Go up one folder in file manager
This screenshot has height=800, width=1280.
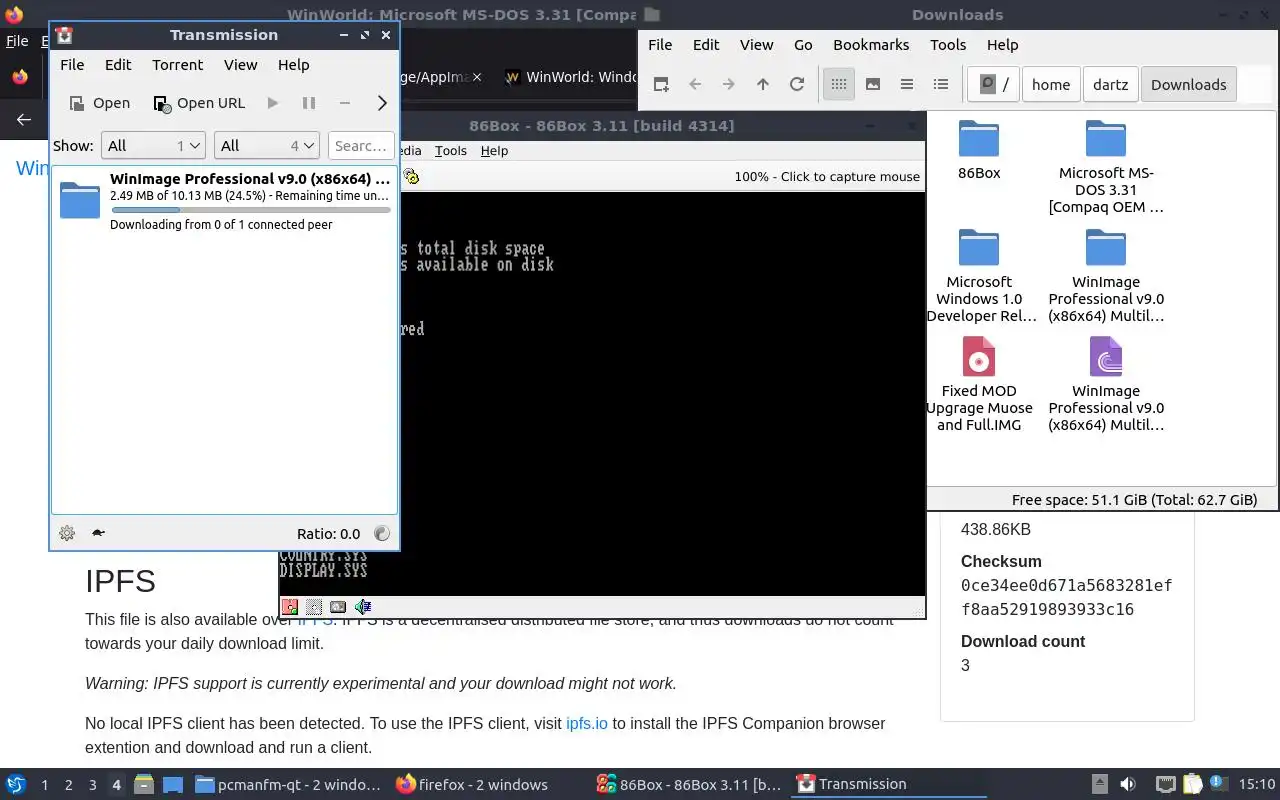tap(763, 84)
